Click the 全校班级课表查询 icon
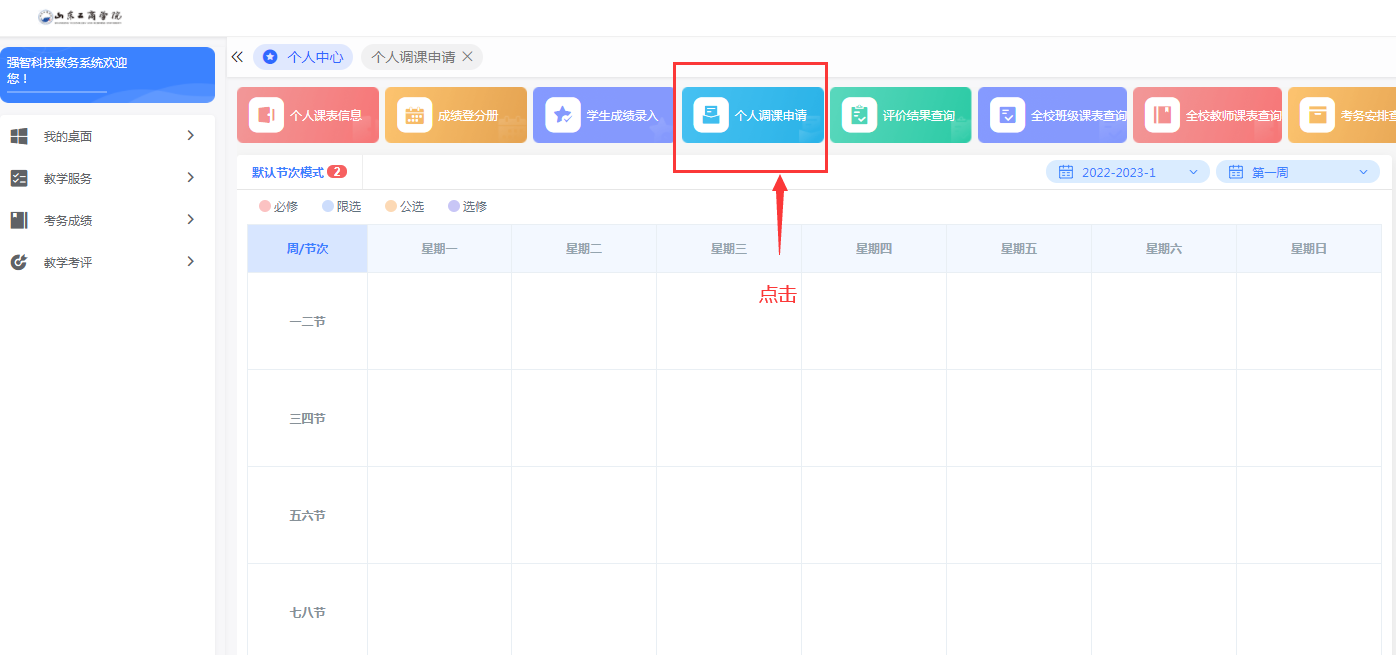Viewport: 1396px width, 655px height. pyautogui.click(x=1007, y=115)
